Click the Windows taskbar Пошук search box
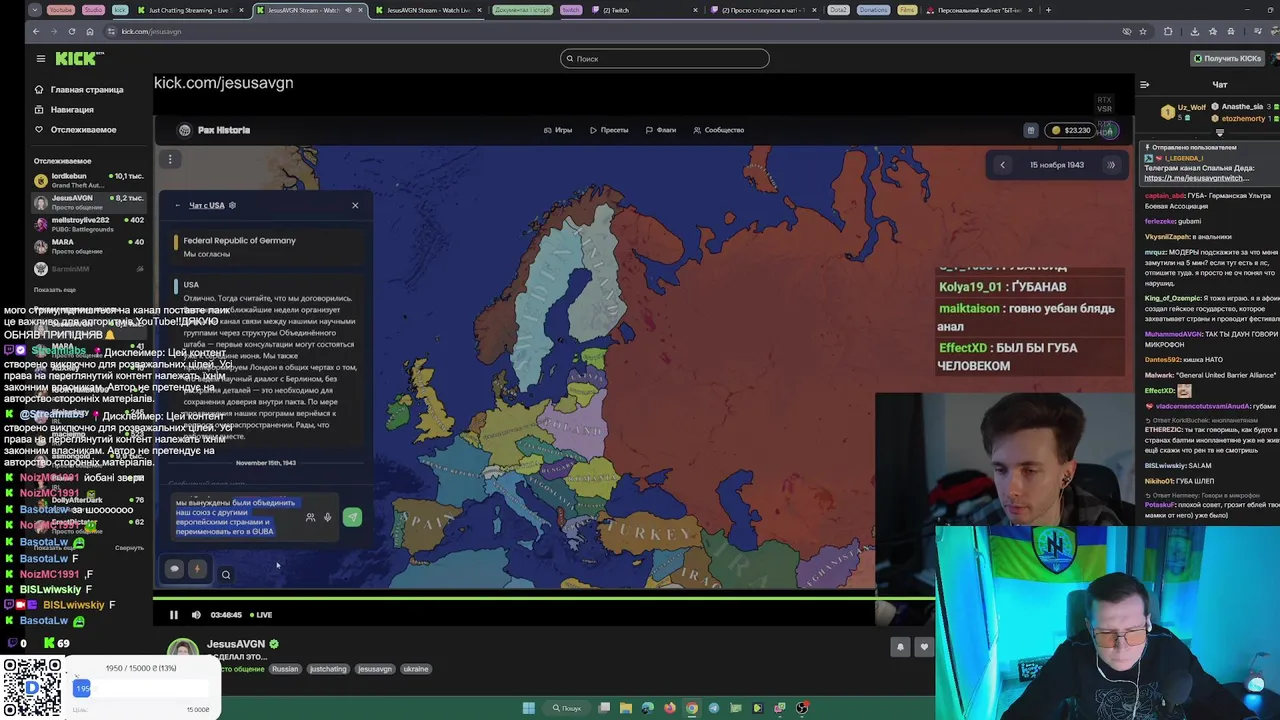 click(567, 708)
